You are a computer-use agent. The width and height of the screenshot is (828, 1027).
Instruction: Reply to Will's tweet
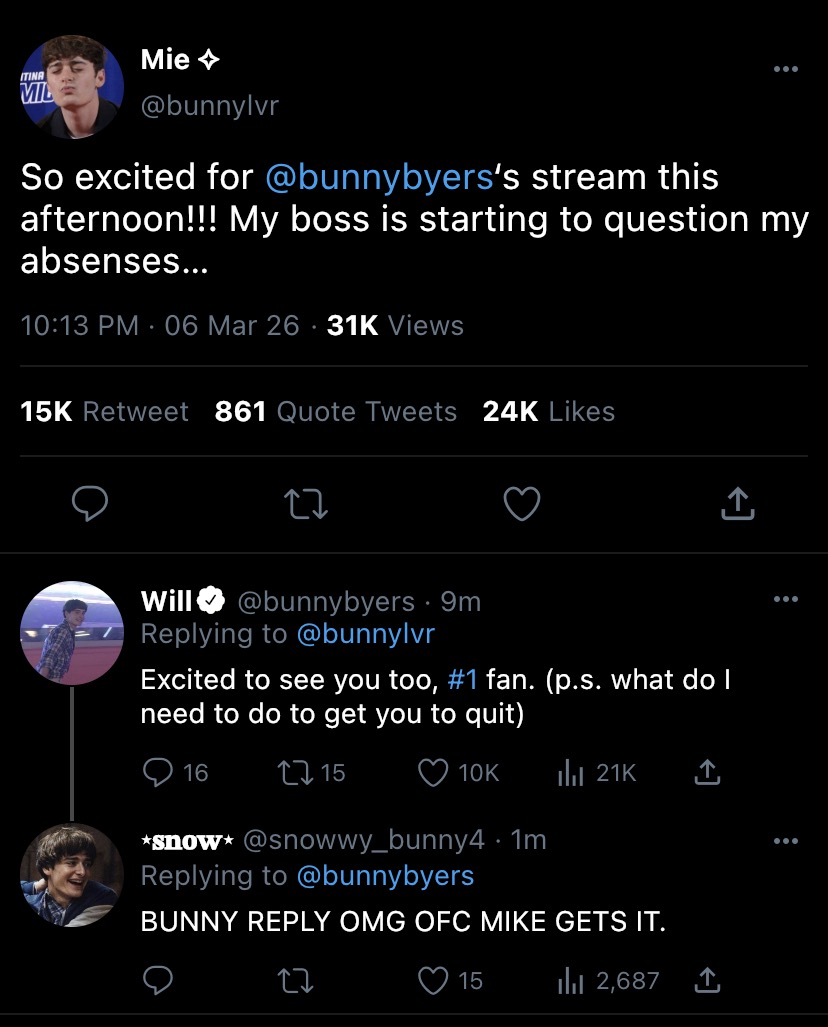158,772
